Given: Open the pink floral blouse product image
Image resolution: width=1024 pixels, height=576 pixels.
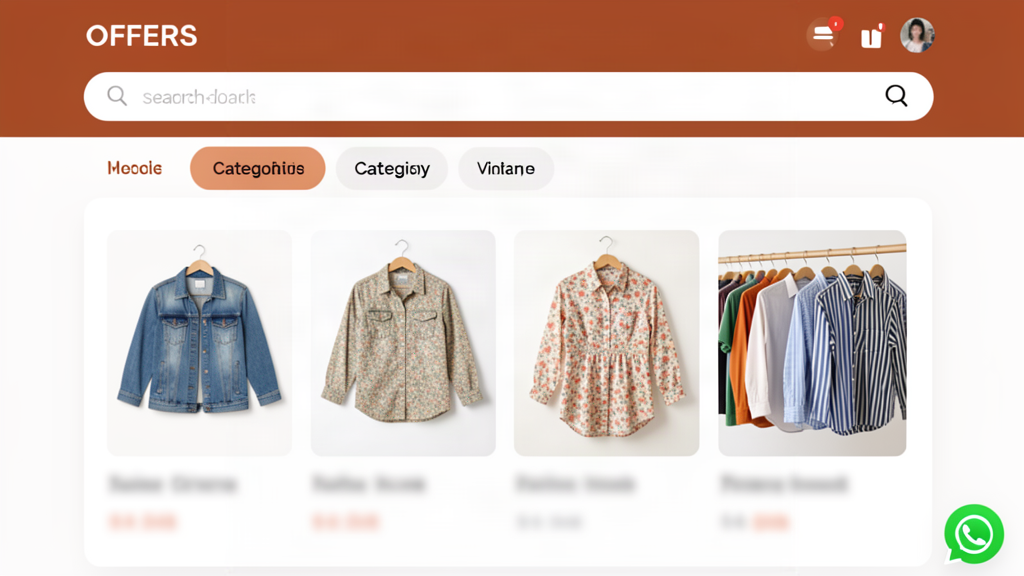Looking at the screenshot, I should tap(607, 343).
